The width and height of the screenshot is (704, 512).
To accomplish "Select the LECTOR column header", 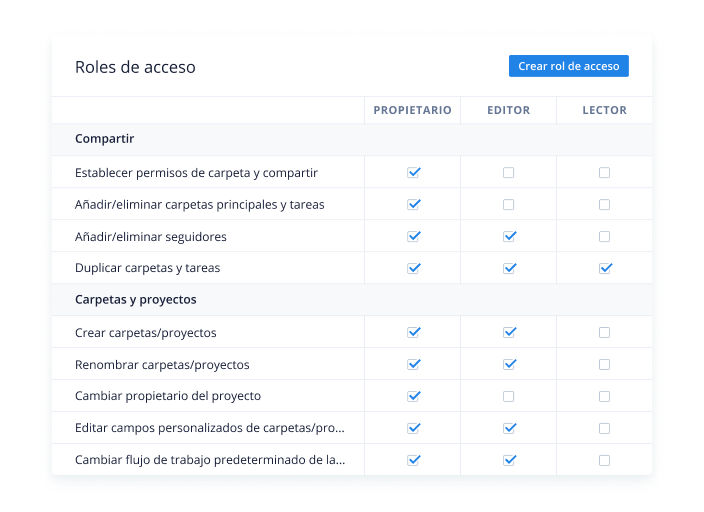I will 604,110.
